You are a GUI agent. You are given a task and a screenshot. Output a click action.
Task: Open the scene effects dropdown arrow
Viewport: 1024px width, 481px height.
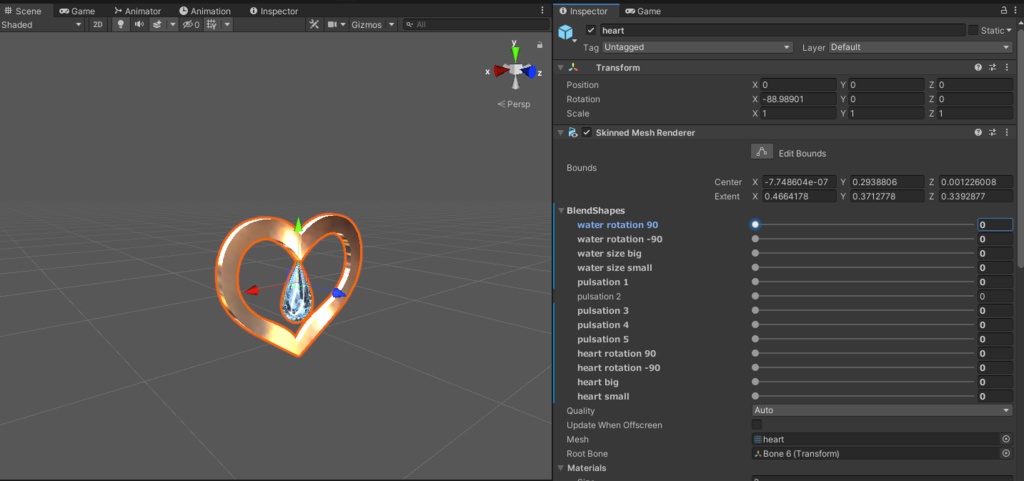pos(172,24)
